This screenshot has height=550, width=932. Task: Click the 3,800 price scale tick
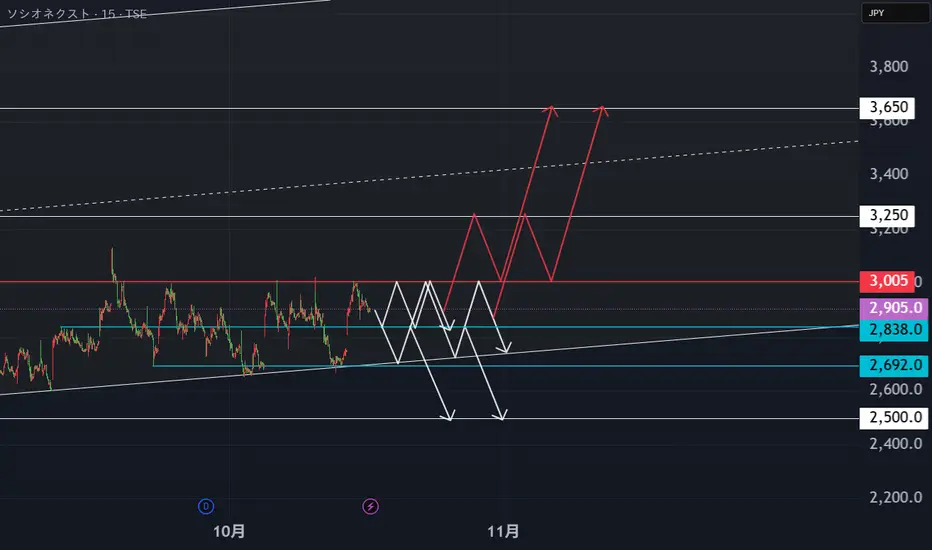tap(889, 67)
